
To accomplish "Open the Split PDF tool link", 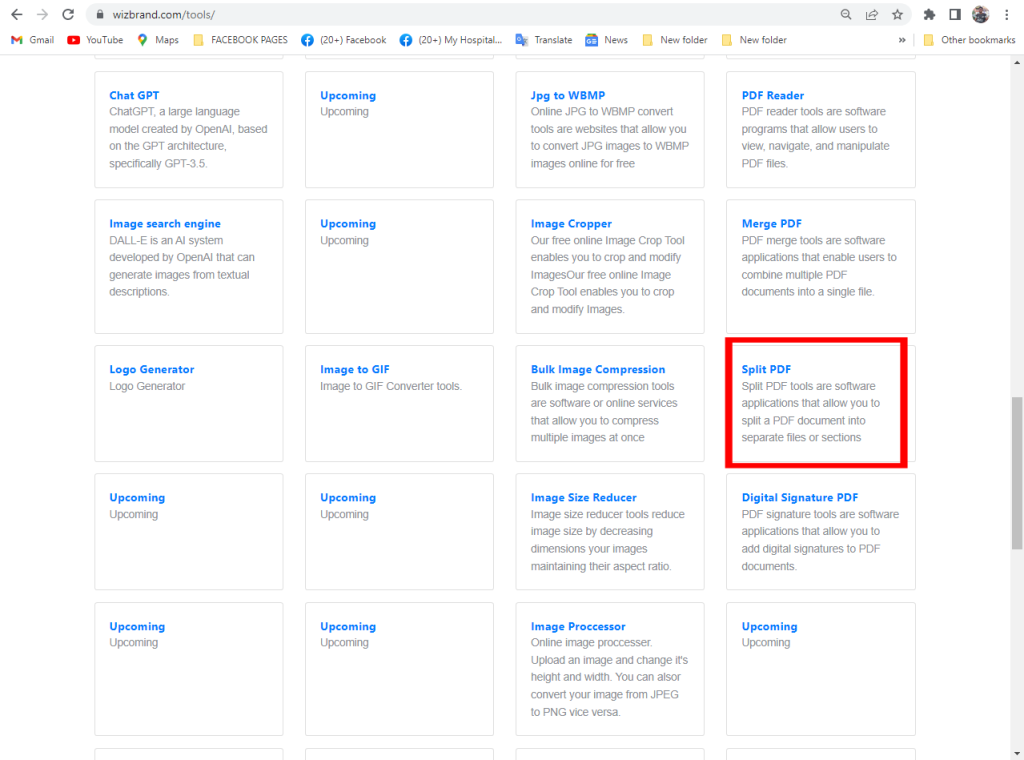I will (x=766, y=369).
